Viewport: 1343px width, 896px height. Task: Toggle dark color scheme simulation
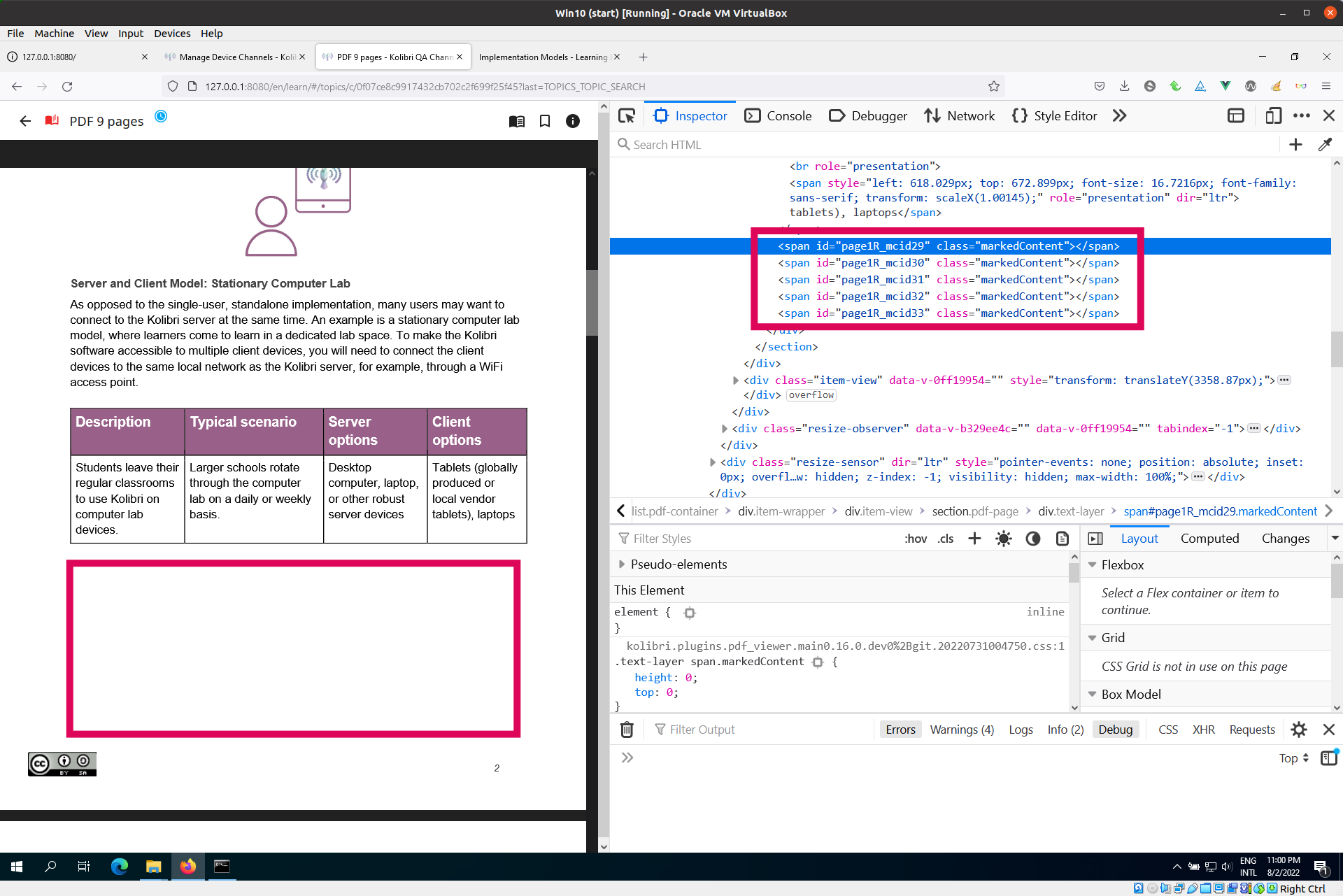[x=1033, y=539]
